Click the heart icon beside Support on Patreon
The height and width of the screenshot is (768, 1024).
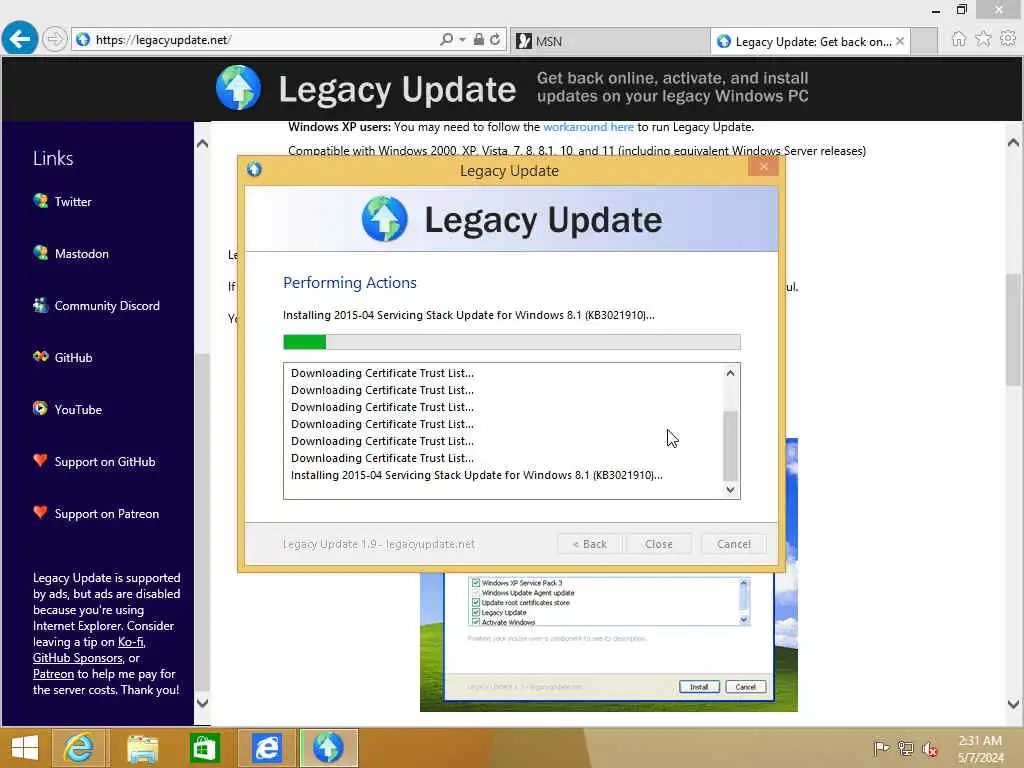click(x=40, y=513)
